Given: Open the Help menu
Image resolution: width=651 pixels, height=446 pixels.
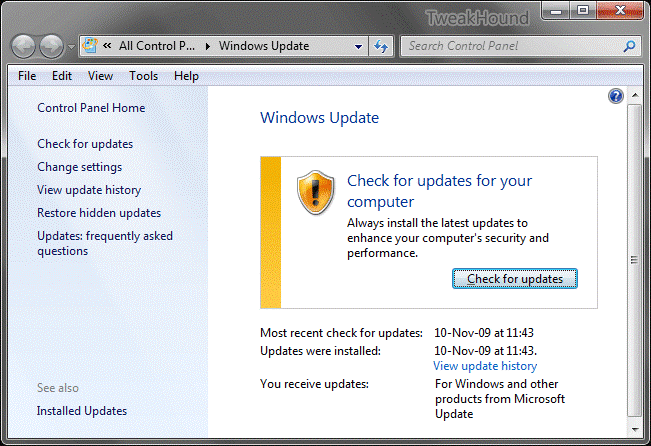Looking at the screenshot, I should [x=186, y=76].
